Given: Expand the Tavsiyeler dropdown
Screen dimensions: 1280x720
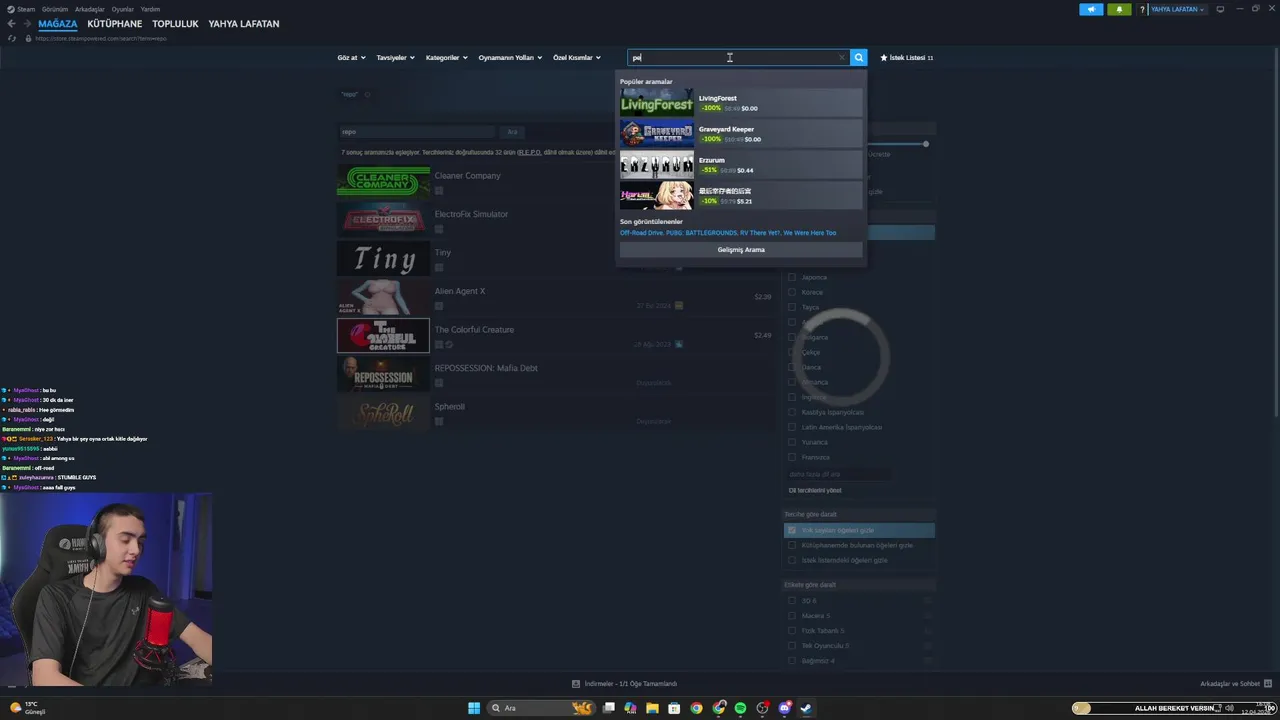Looking at the screenshot, I should point(395,58).
